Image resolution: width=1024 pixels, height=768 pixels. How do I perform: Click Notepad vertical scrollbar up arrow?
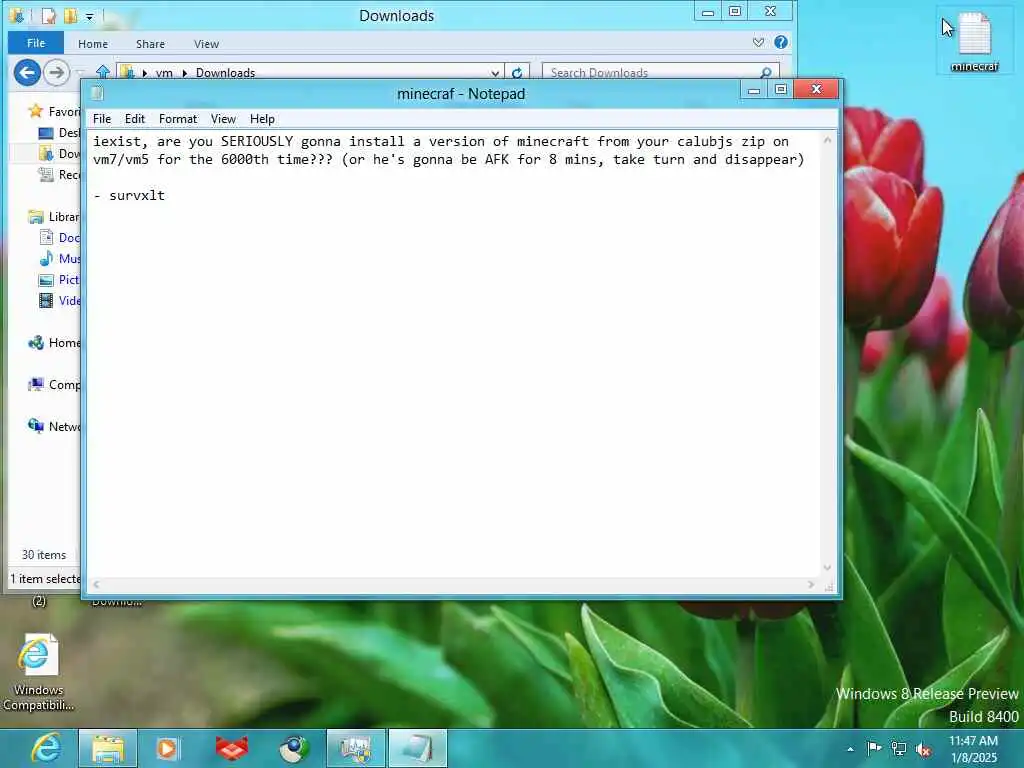pos(827,140)
